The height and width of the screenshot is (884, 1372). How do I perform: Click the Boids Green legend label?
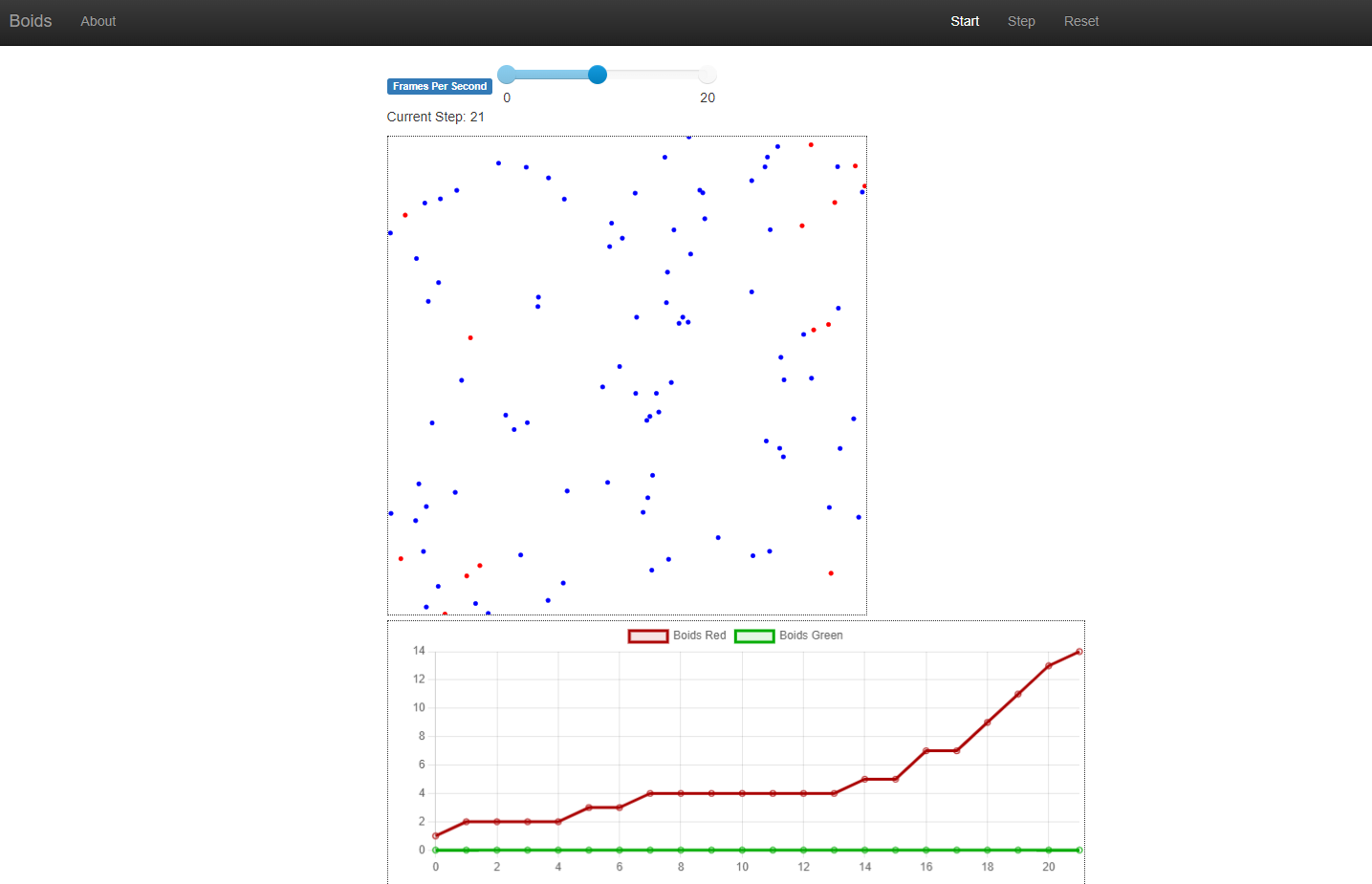(x=811, y=636)
